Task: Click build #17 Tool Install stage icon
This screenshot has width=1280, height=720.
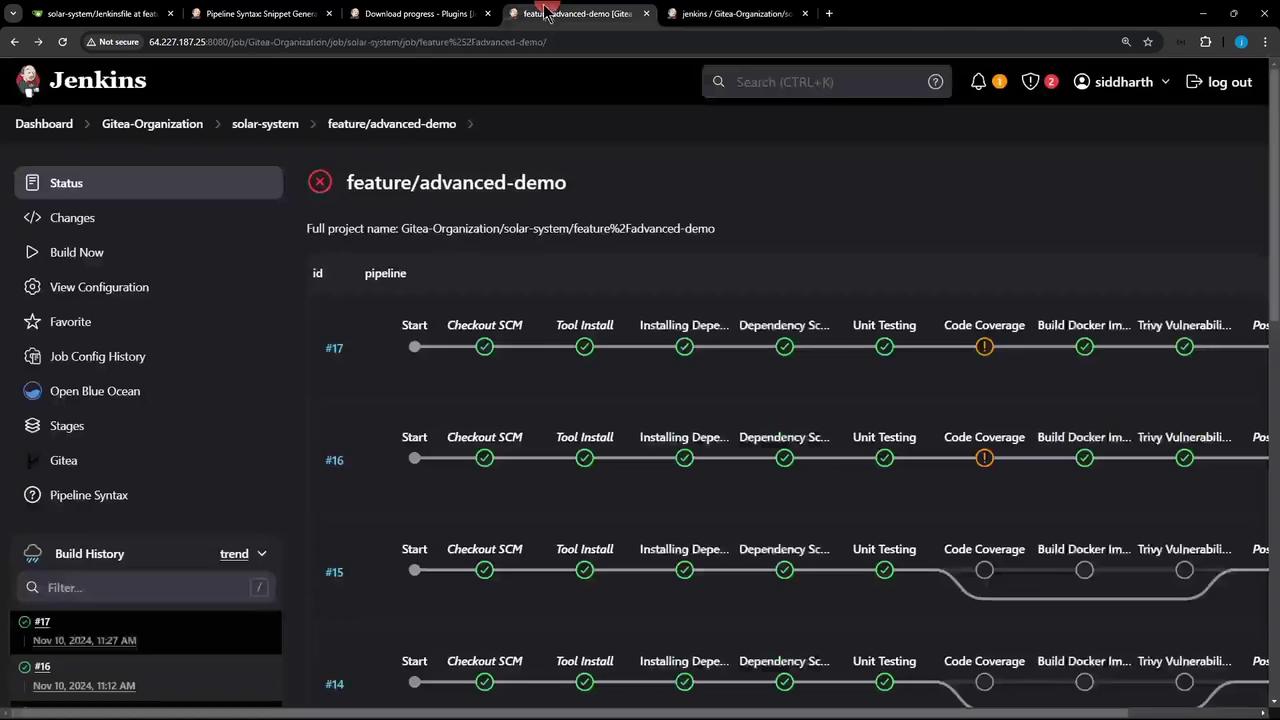Action: [584, 347]
